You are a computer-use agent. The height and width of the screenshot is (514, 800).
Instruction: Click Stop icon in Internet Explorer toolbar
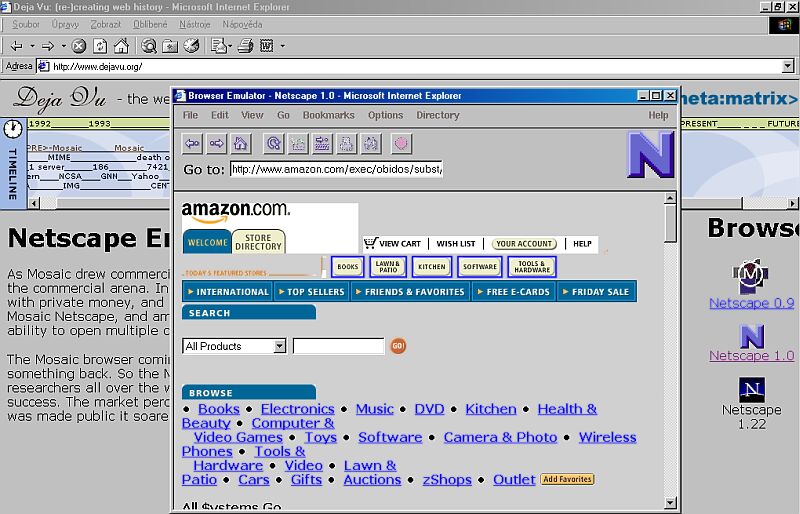click(79, 46)
